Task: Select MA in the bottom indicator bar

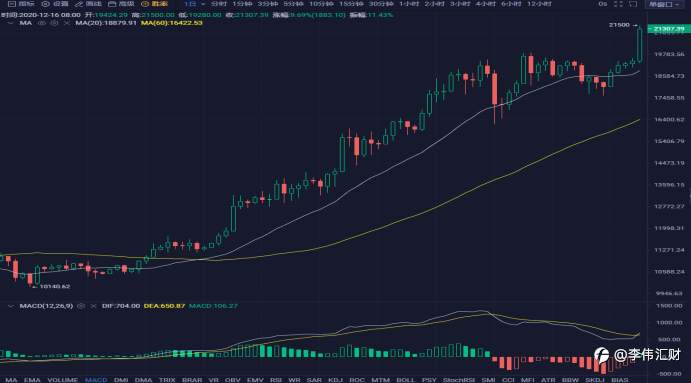Action: (11, 379)
